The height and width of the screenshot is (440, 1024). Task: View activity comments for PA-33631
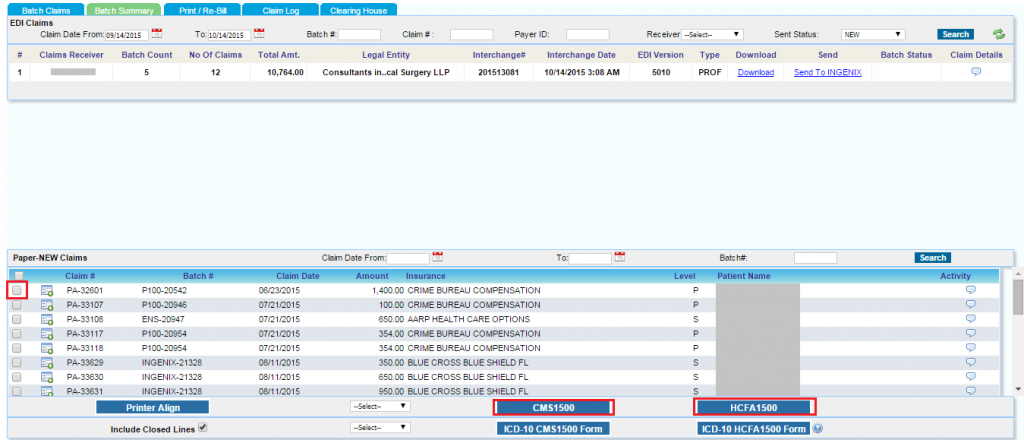(x=970, y=390)
